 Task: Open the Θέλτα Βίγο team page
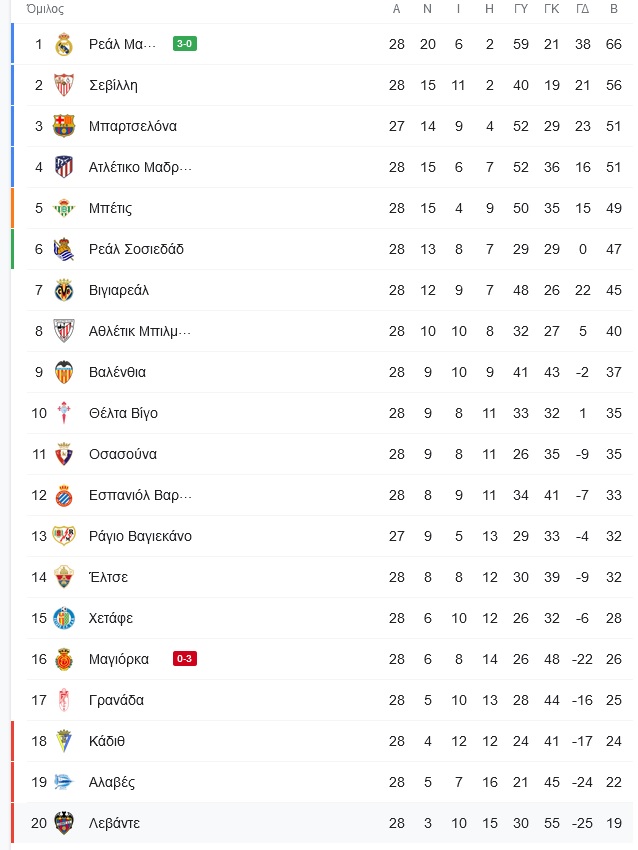[123, 413]
